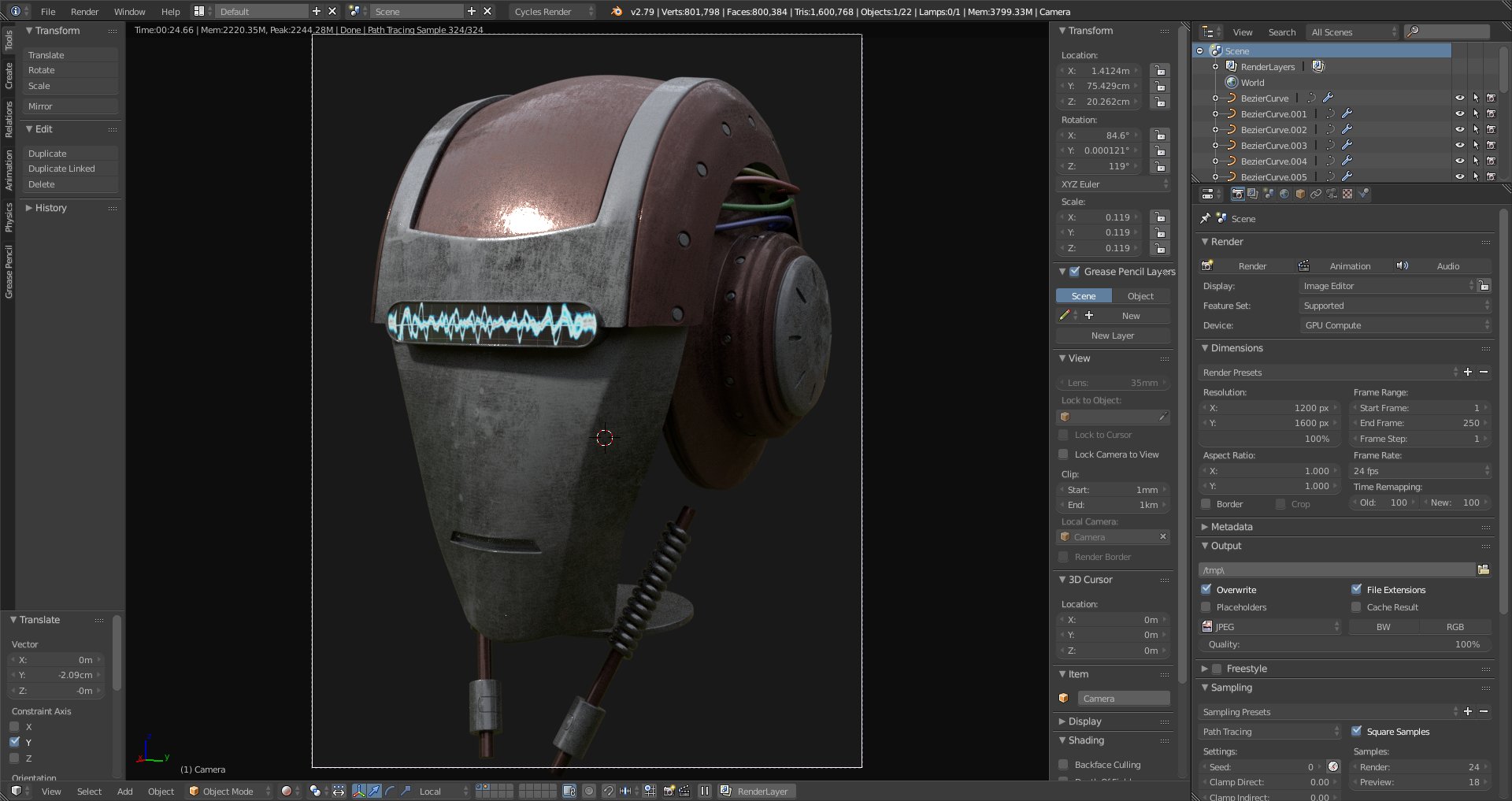This screenshot has height=801, width=1512.
Task: Open the Device GPU Compute dropdown
Action: 1395,325
